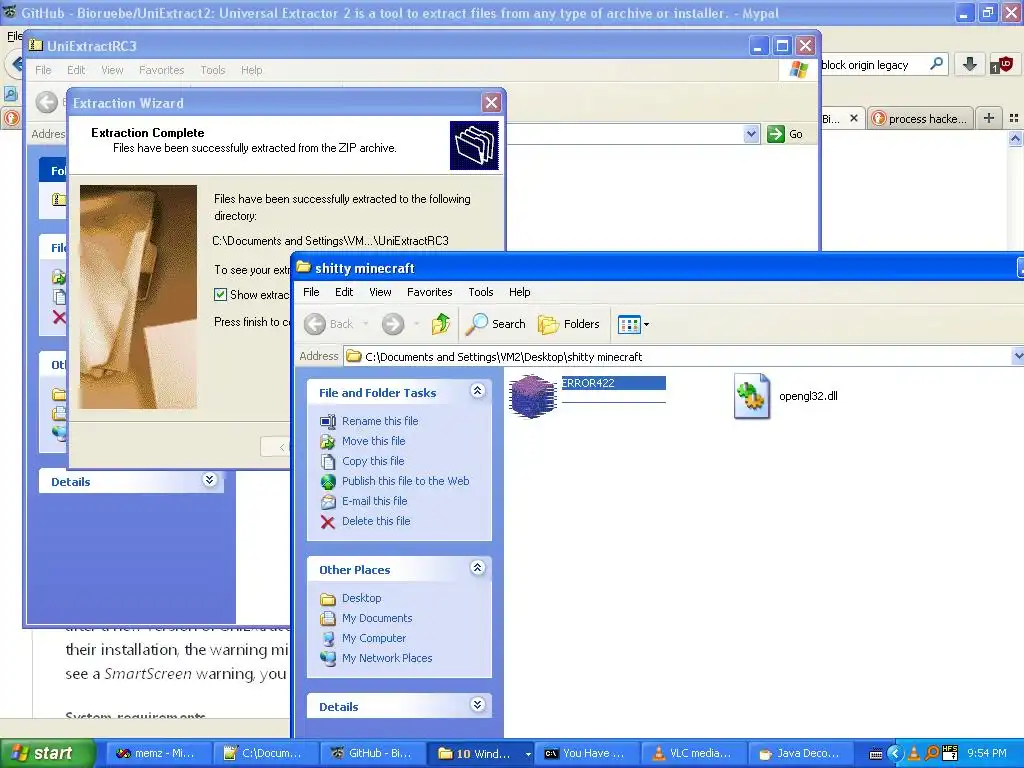Open the 10 Wind... grouped taskbar item

click(x=481, y=754)
